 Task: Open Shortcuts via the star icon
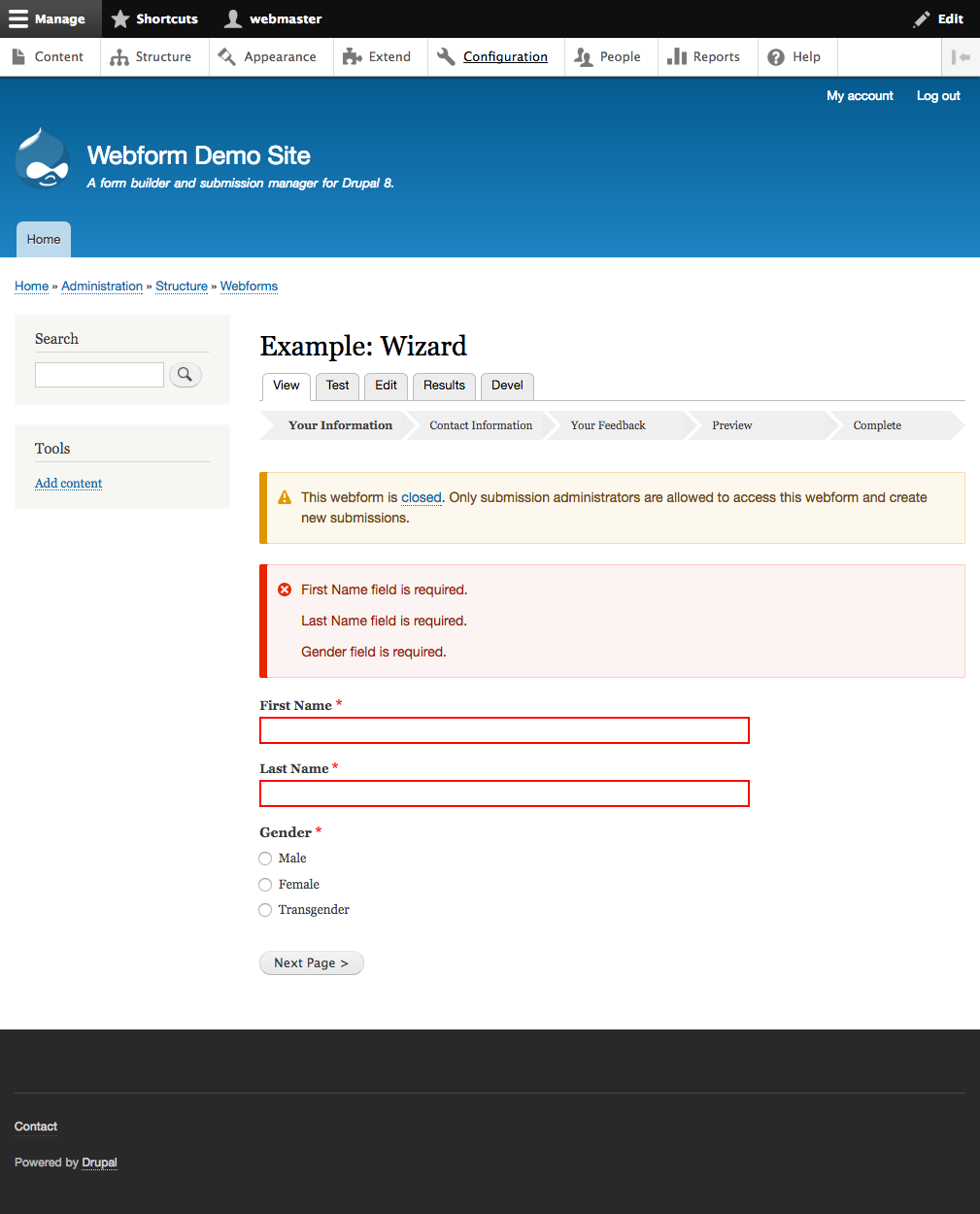tap(119, 18)
